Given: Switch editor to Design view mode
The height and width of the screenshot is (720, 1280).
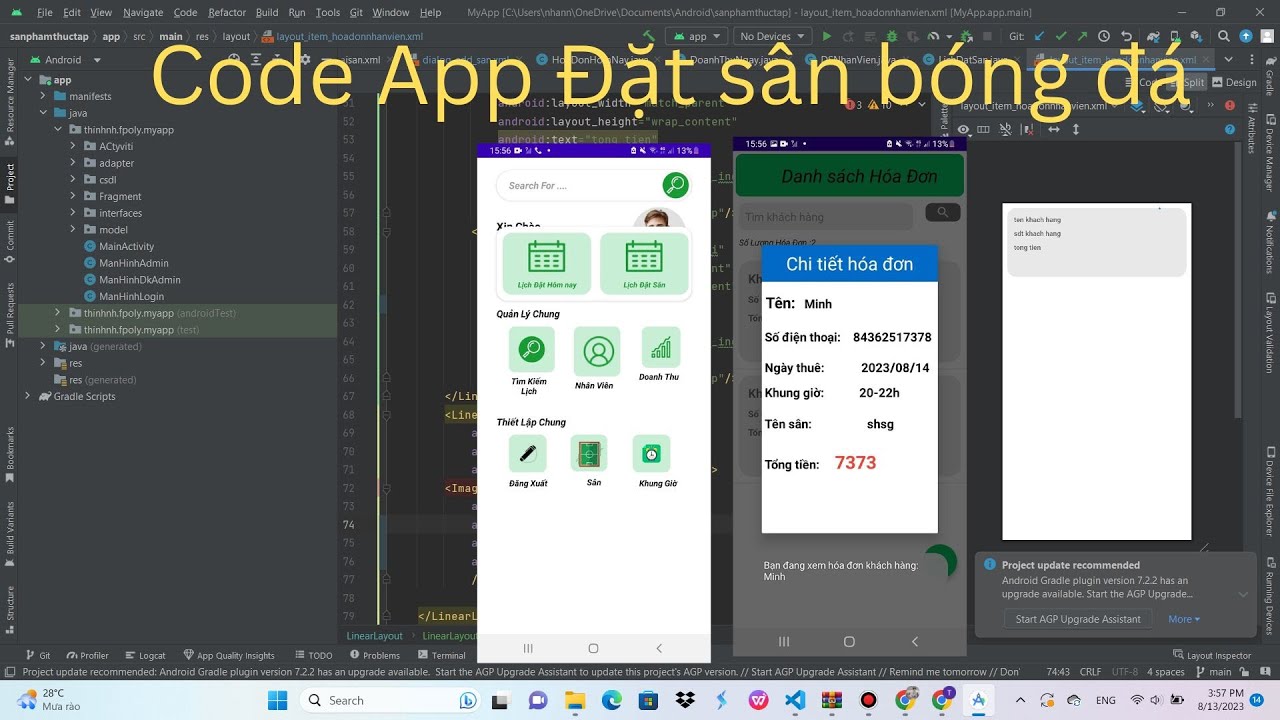Looking at the screenshot, I should click(x=1234, y=83).
